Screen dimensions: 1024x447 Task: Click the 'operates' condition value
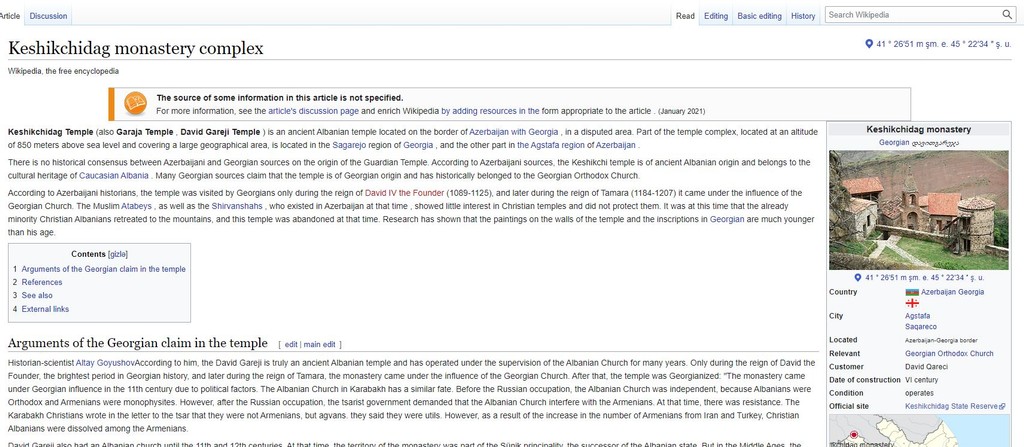coord(919,393)
